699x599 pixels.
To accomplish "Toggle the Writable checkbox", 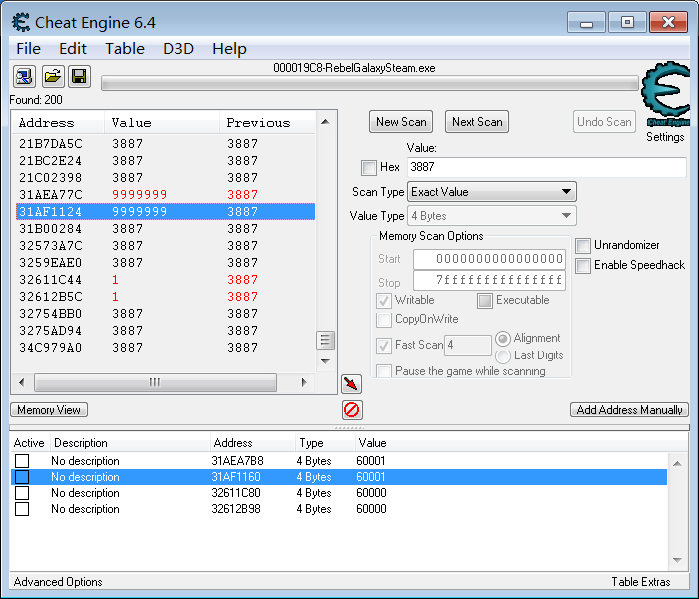I will [x=384, y=300].
